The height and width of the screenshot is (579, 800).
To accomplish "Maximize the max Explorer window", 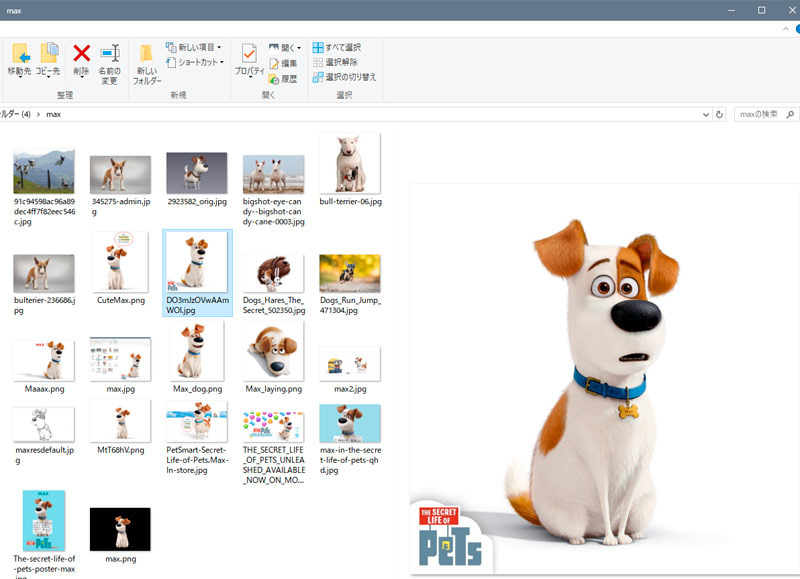I will click(761, 10).
